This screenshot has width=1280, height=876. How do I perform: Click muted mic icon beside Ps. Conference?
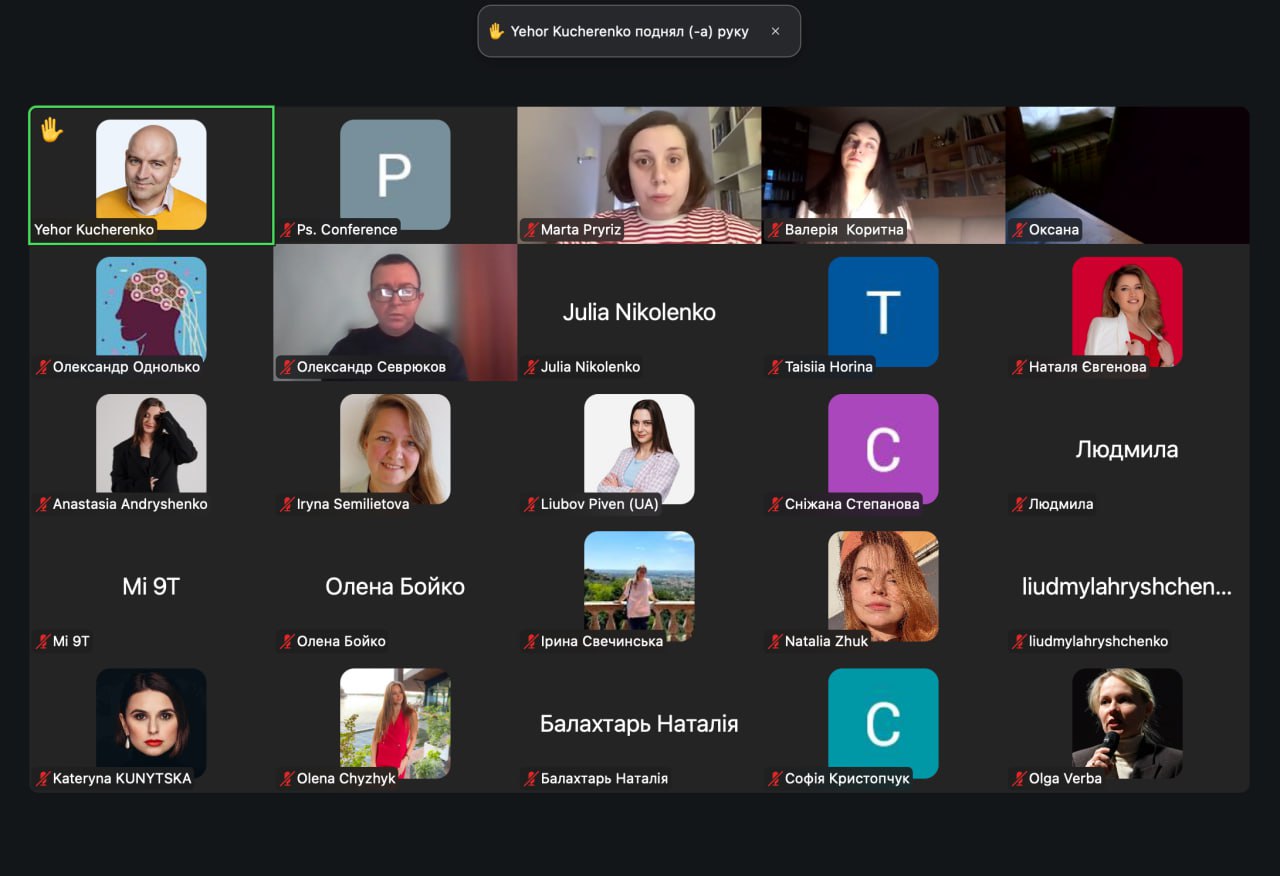tap(287, 230)
